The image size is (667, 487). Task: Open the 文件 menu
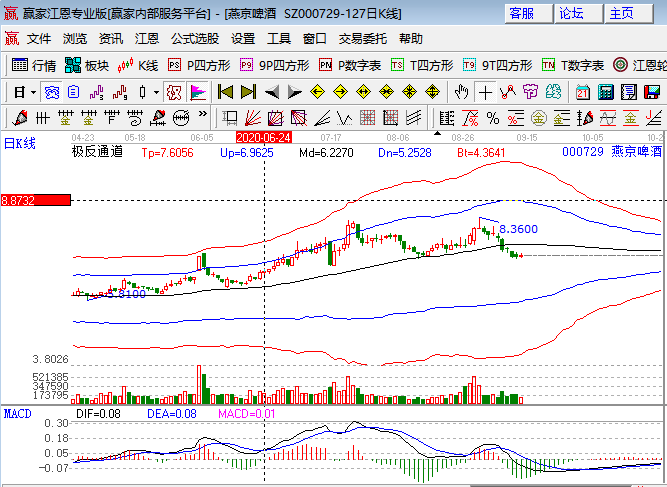tap(39, 39)
